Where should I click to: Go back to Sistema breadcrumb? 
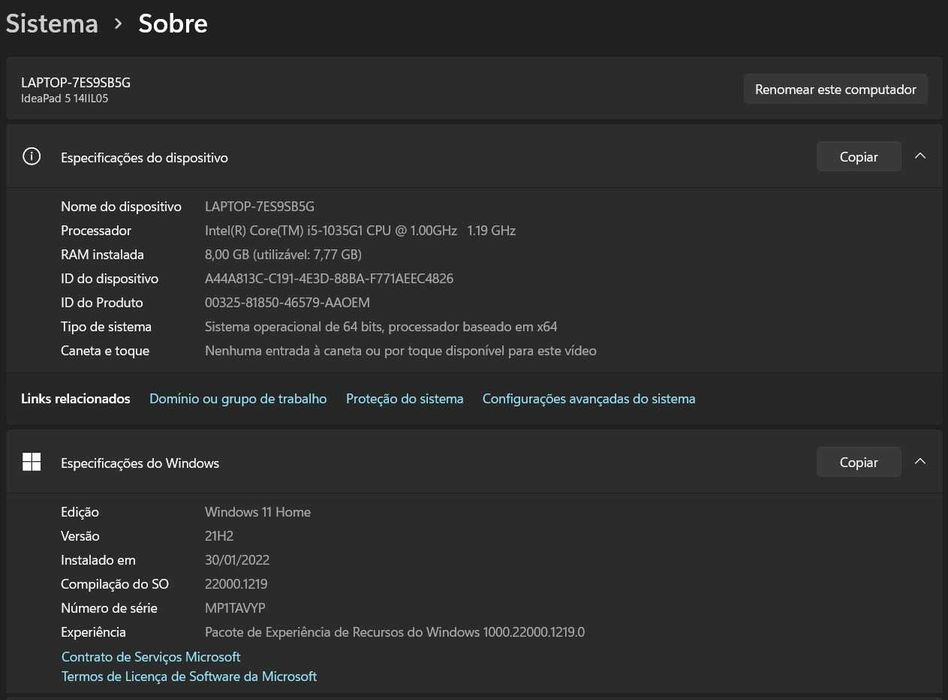click(x=52, y=24)
